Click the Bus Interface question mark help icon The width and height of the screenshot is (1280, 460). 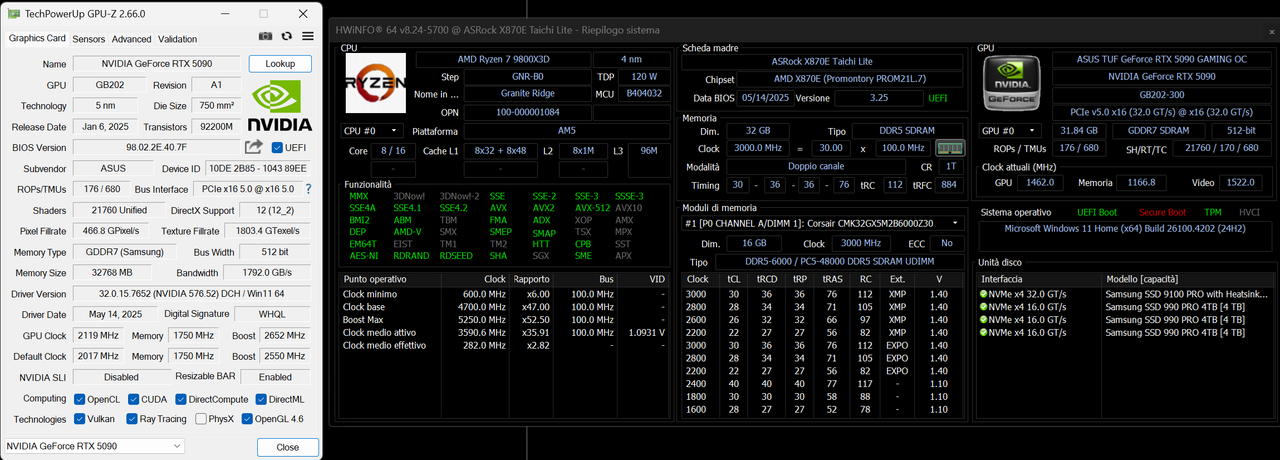pyautogui.click(x=308, y=189)
